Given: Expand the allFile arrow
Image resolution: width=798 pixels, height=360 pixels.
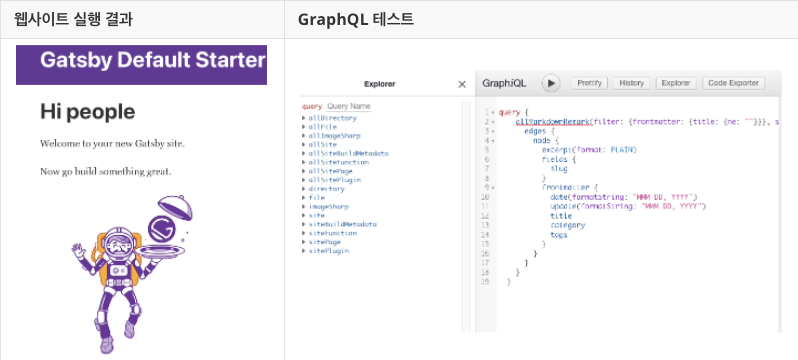Looking at the screenshot, I should pos(304,127).
